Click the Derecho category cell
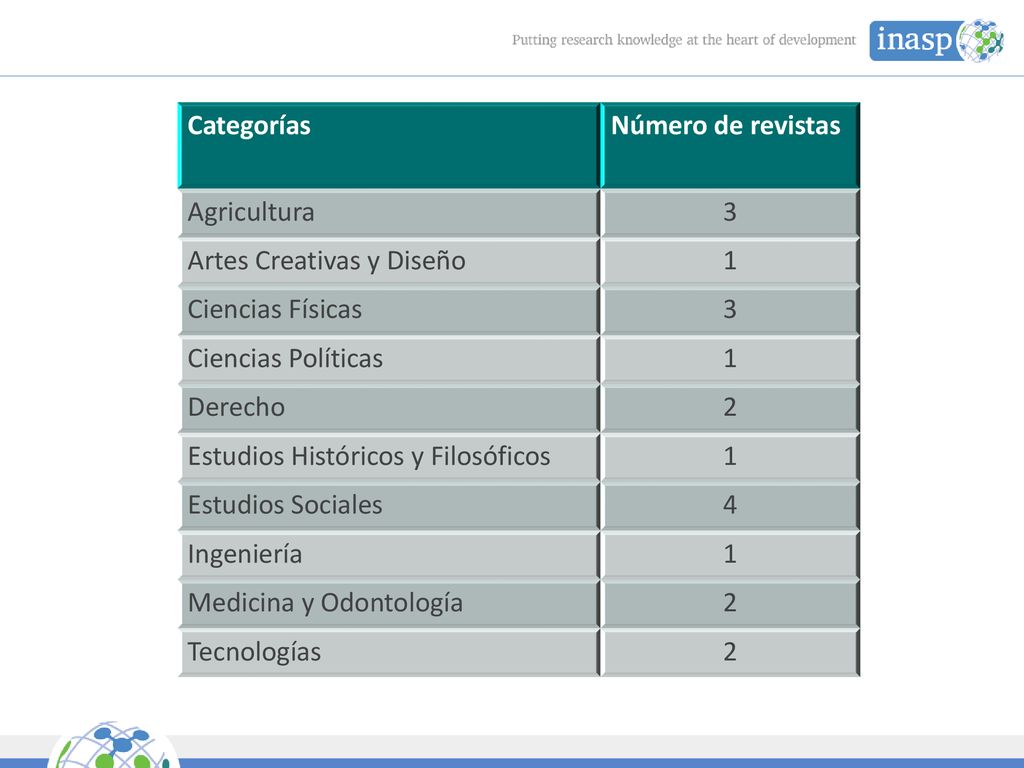The width and height of the screenshot is (1024, 768). click(x=389, y=408)
